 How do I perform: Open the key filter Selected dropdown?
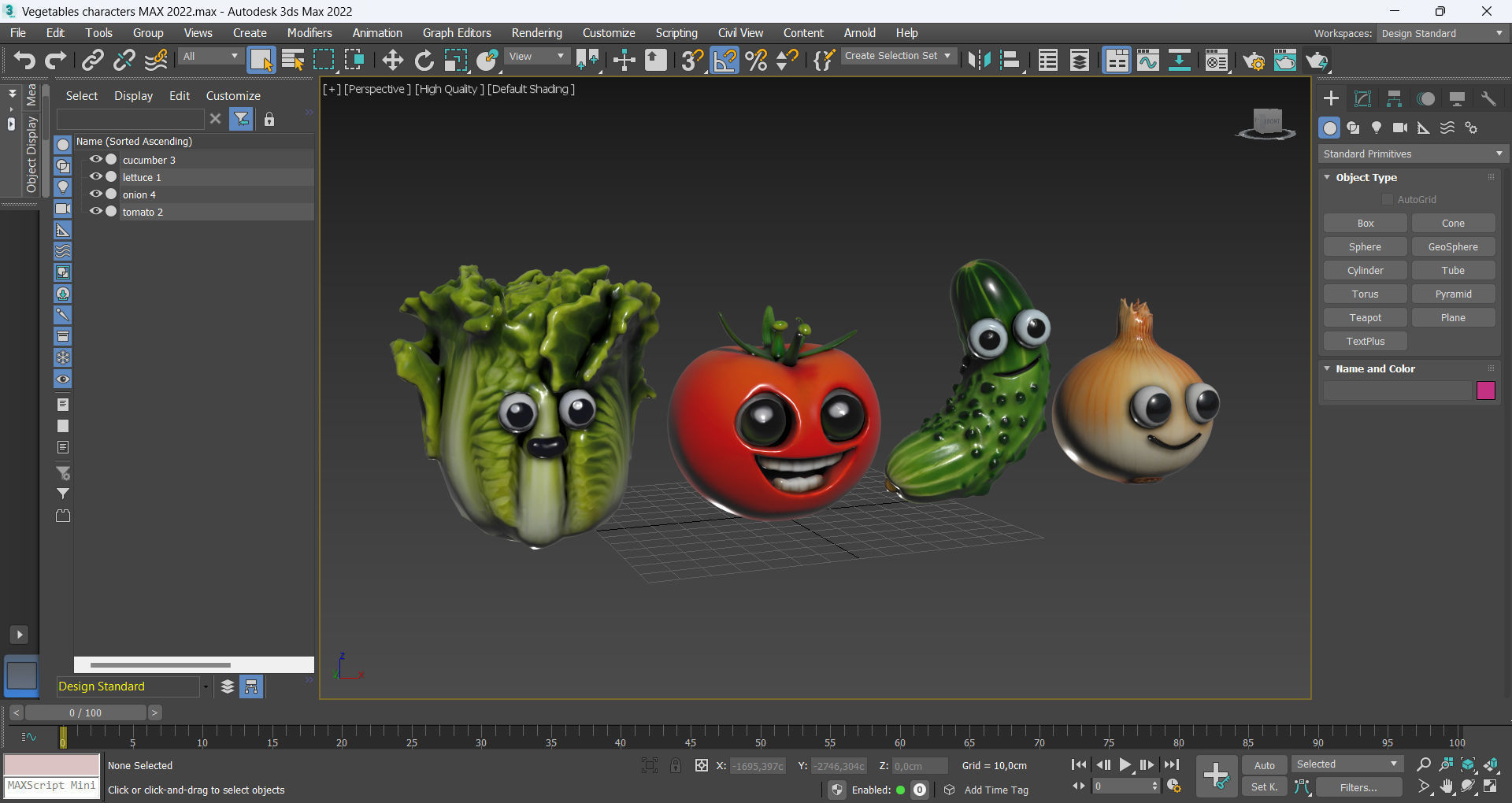tap(1347, 764)
